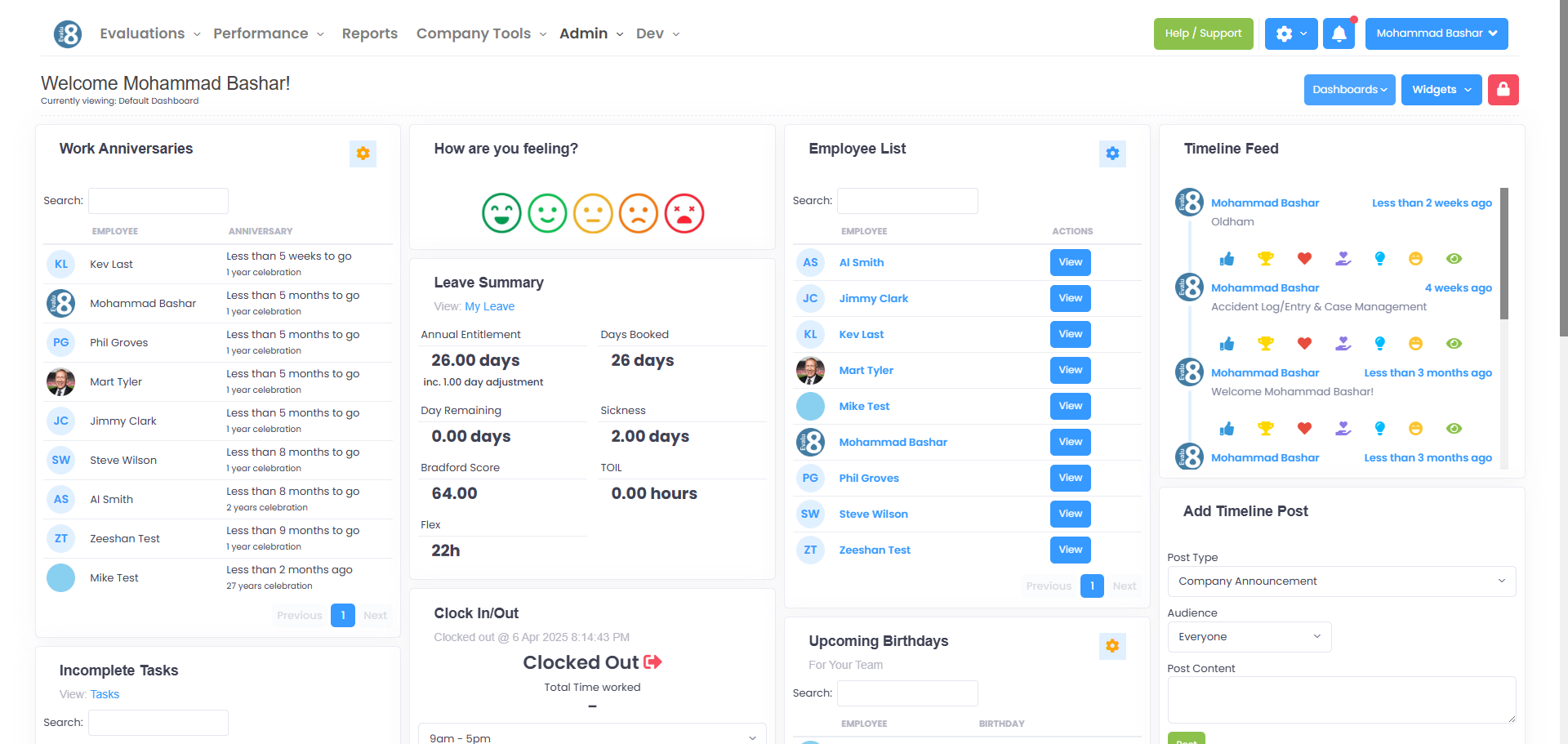1568x744 pixels.
Task: Toggle the eye icon on Oldham post
Action: 1454,259
